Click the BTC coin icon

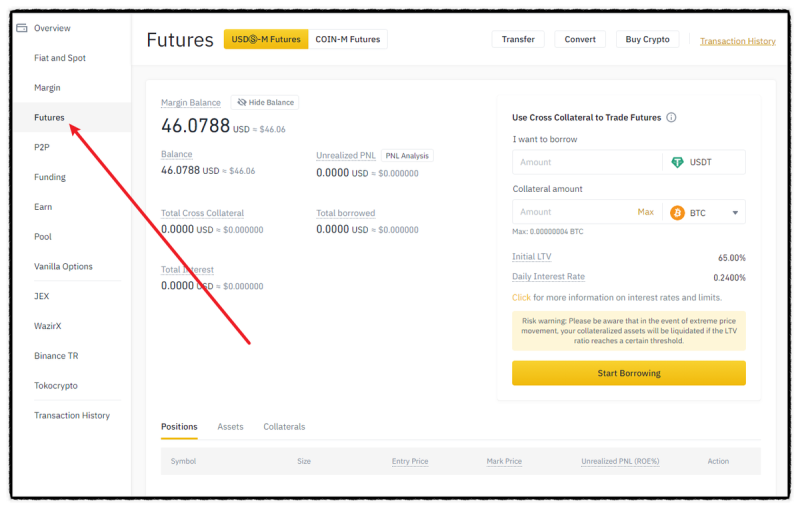pos(677,213)
